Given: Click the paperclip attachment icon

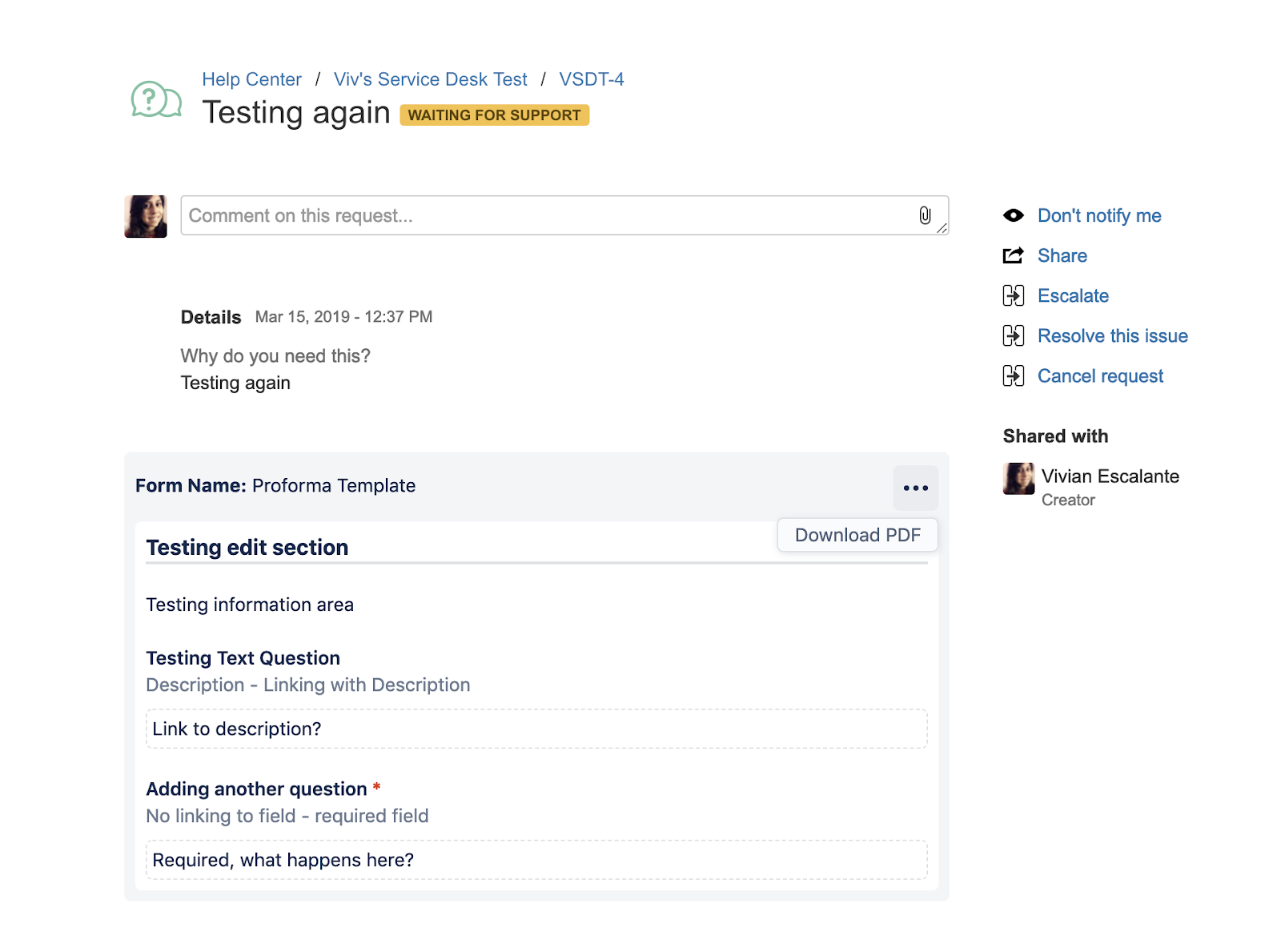Looking at the screenshot, I should pos(925,215).
